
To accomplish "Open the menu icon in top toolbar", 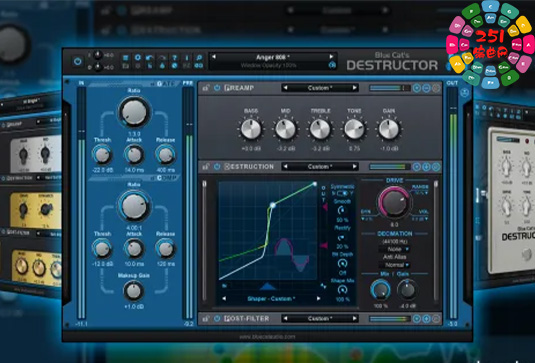I will pyautogui.click(x=126, y=57).
